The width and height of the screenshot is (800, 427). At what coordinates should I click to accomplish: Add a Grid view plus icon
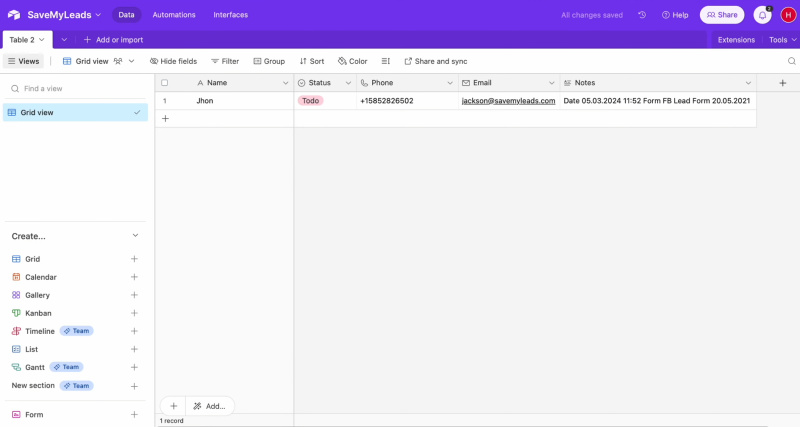point(134,259)
